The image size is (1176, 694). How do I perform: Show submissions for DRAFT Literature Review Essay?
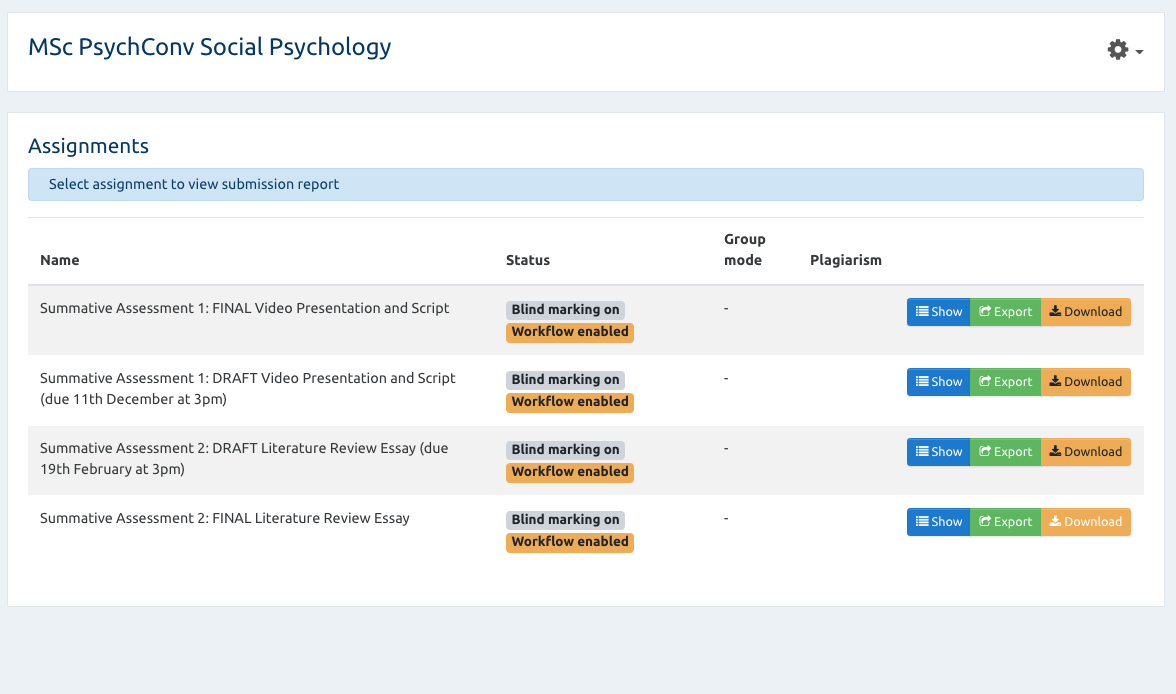pyautogui.click(x=938, y=452)
